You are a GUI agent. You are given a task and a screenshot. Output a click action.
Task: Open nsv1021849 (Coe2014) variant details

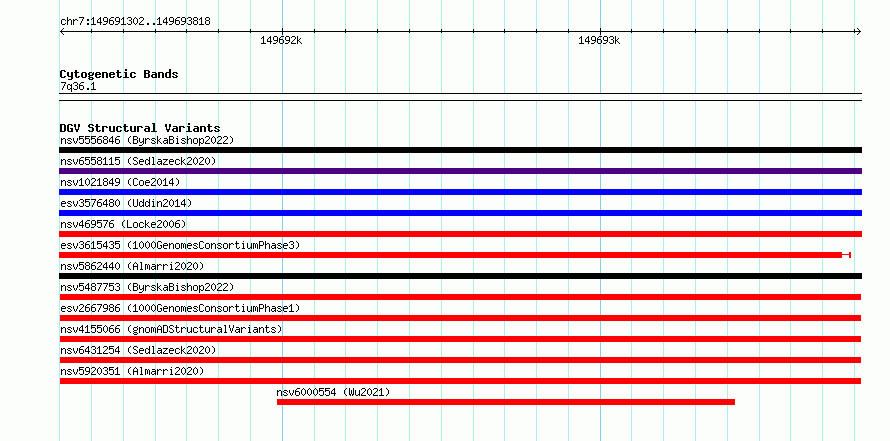click(120, 182)
